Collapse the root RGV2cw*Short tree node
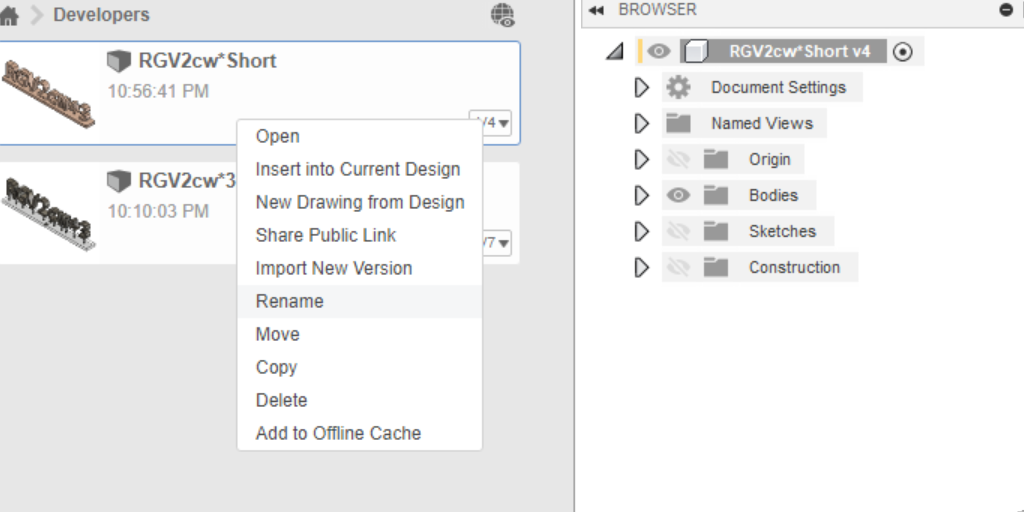The height and width of the screenshot is (512, 1024). [x=615, y=52]
